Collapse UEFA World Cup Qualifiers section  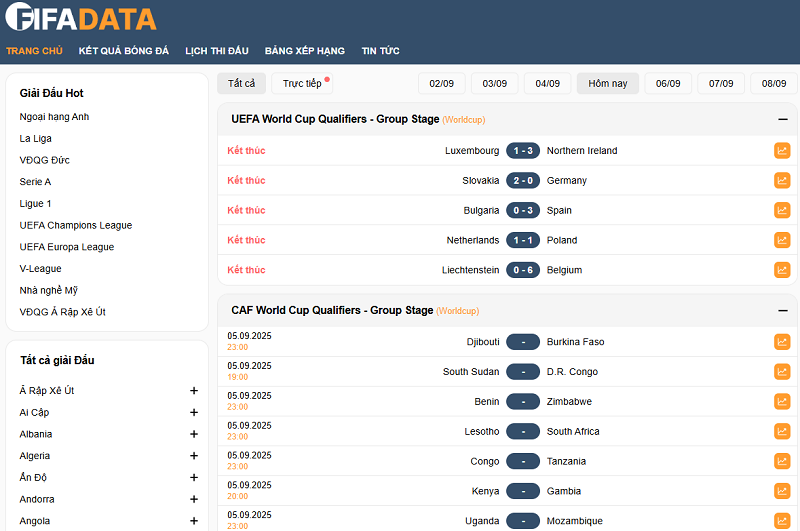click(783, 119)
